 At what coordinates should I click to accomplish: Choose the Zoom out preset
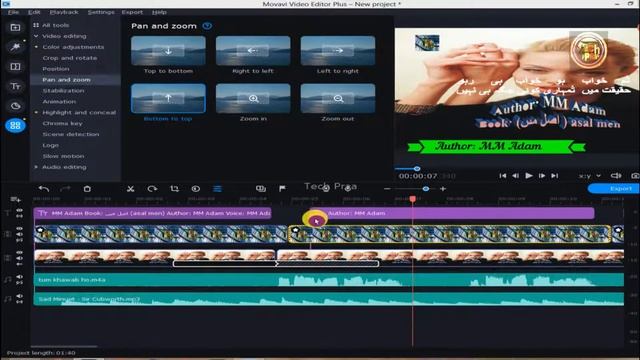(338, 98)
